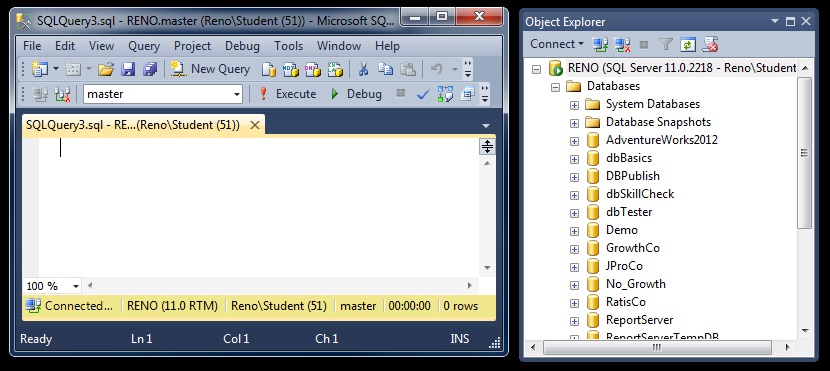Collapse the Databases folder
The image size is (830, 371).
(x=555, y=86)
